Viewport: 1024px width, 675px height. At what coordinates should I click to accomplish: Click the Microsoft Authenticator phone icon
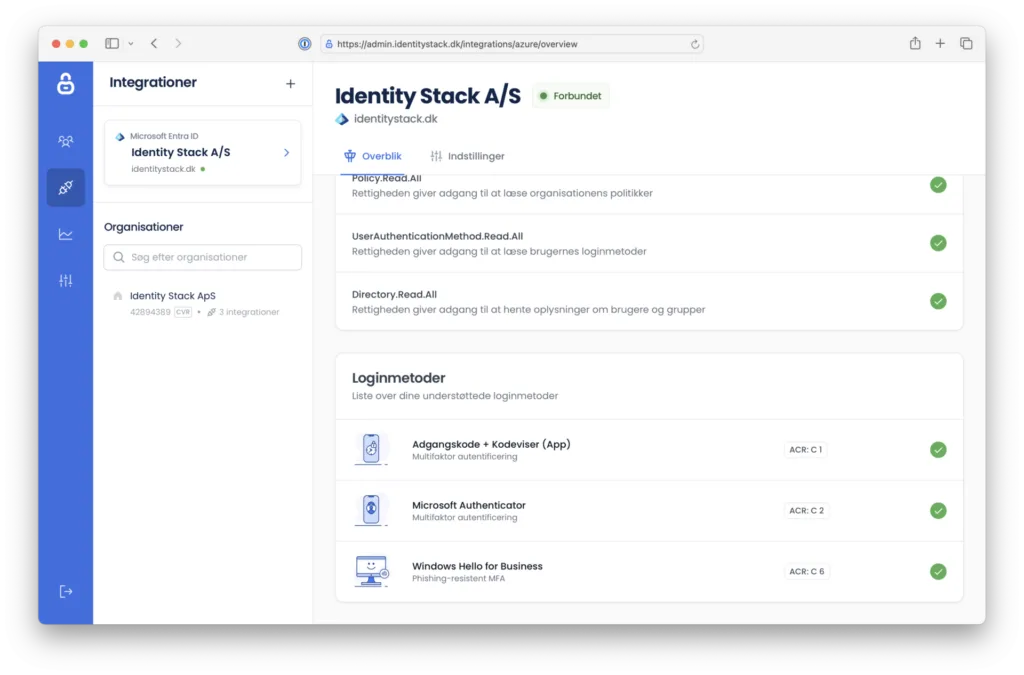(x=371, y=510)
